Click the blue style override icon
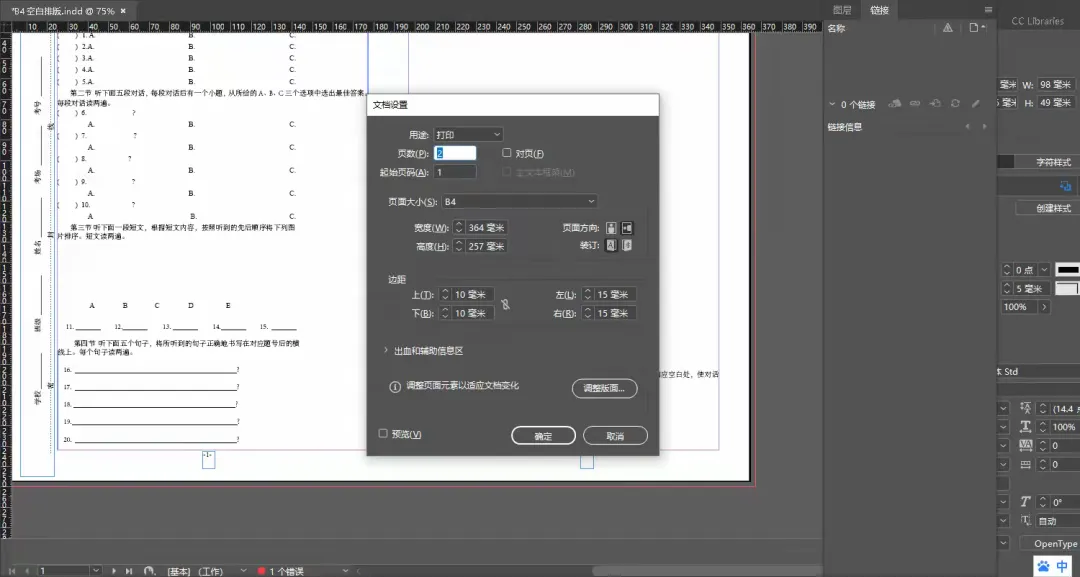The height and width of the screenshot is (577, 1080). [1066, 186]
